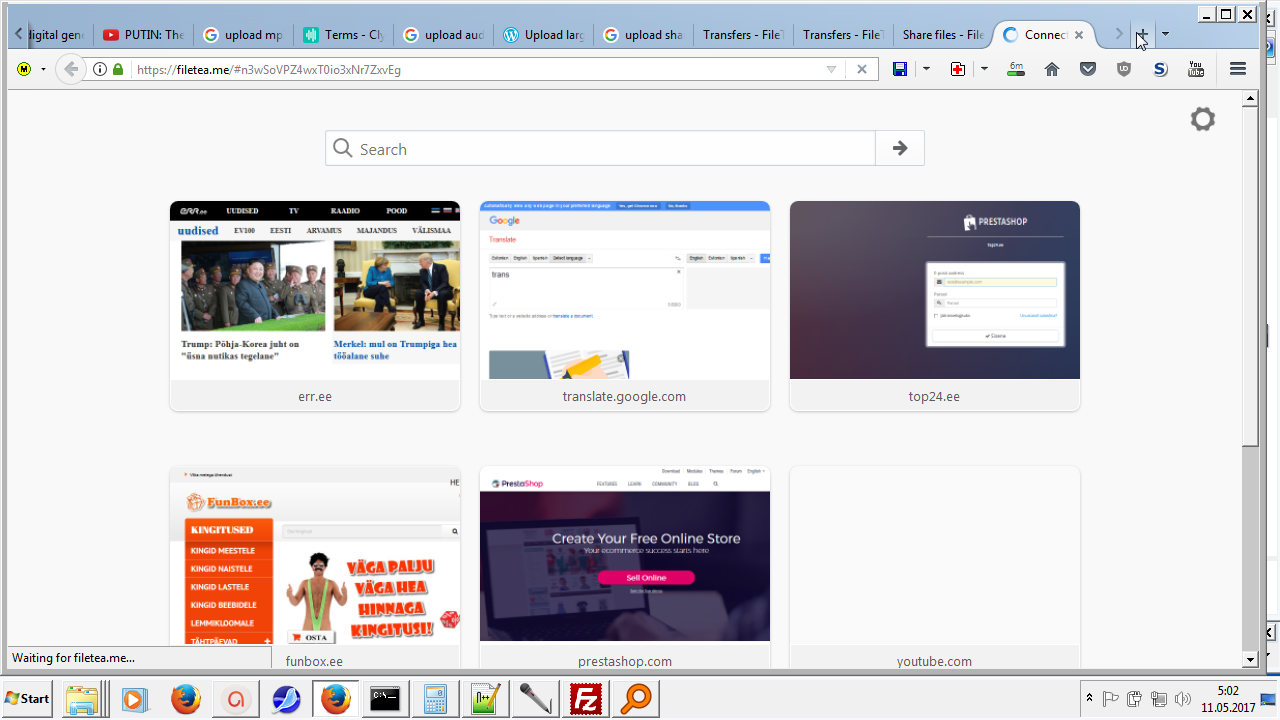Click the page scrollbar down arrow
The height and width of the screenshot is (720, 1280).
1250,660
